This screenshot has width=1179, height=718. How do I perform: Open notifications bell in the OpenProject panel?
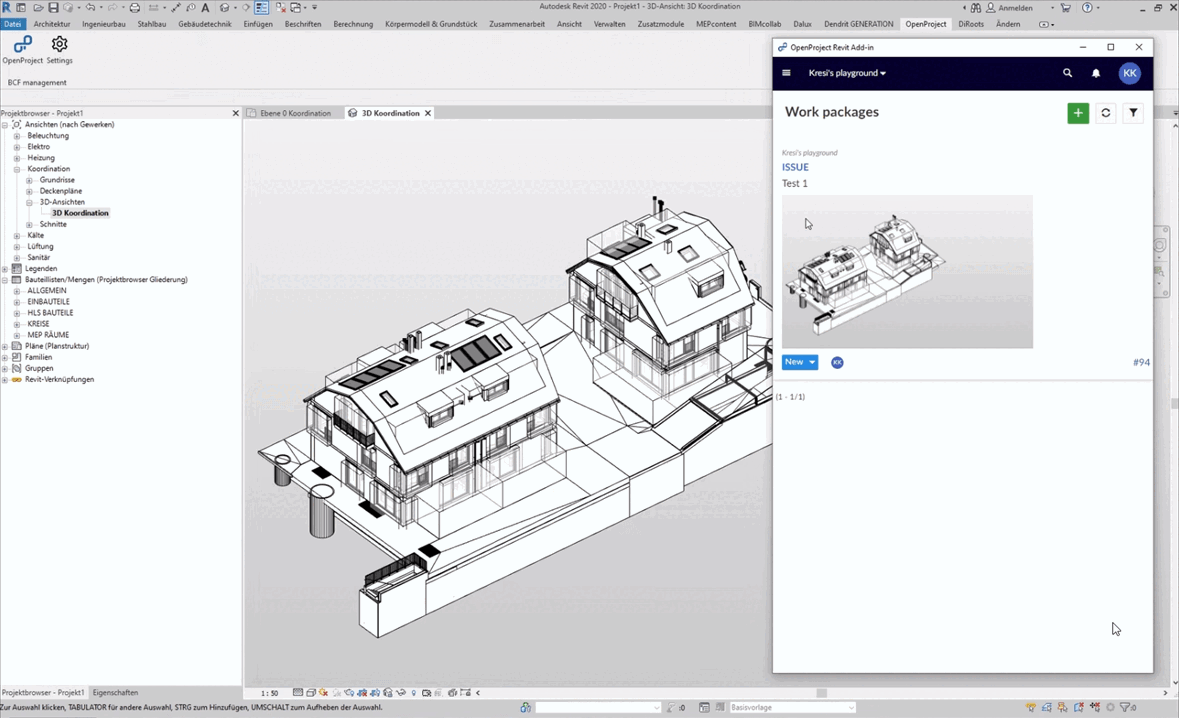point(1096,73)
